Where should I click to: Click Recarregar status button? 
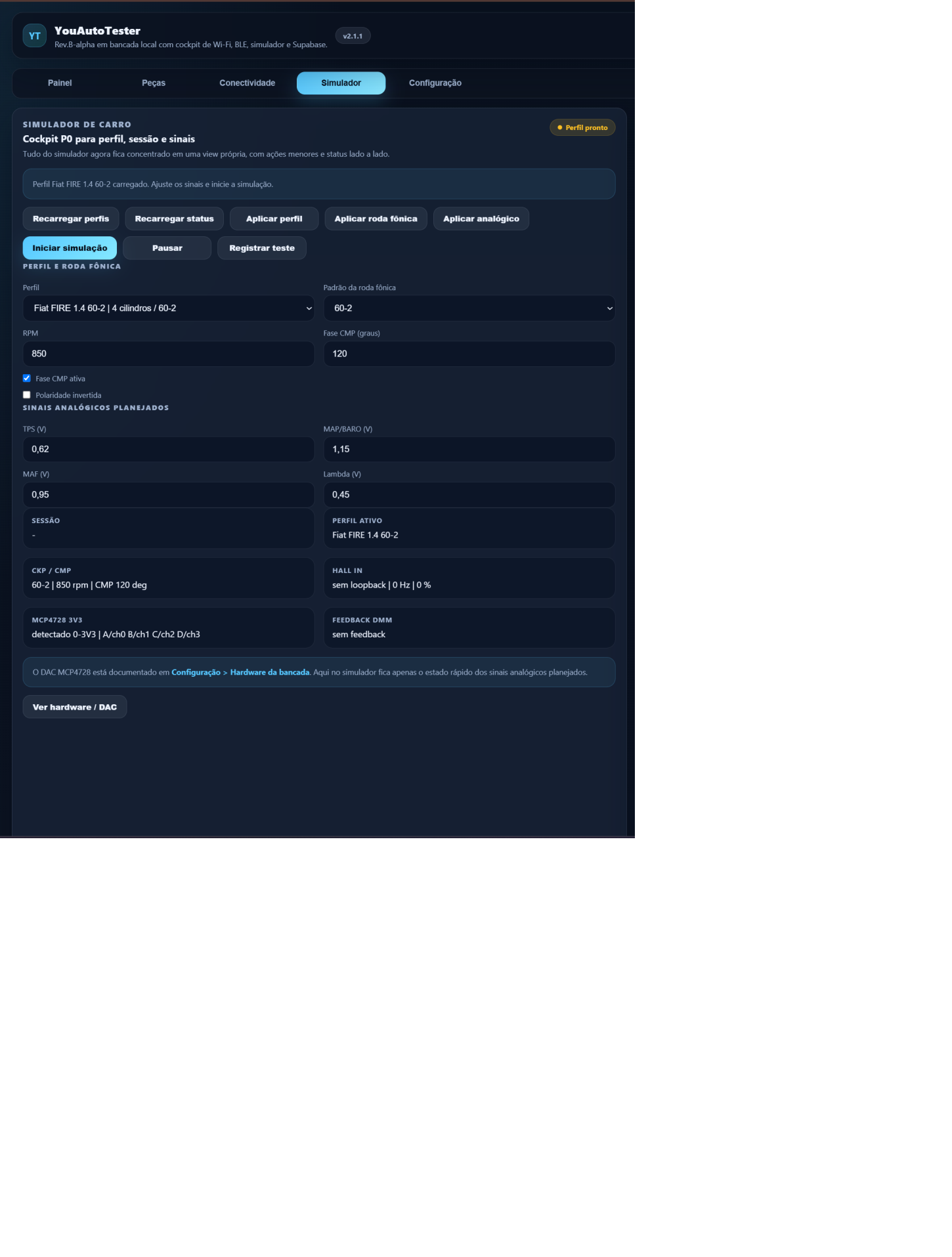coord(175,219)
